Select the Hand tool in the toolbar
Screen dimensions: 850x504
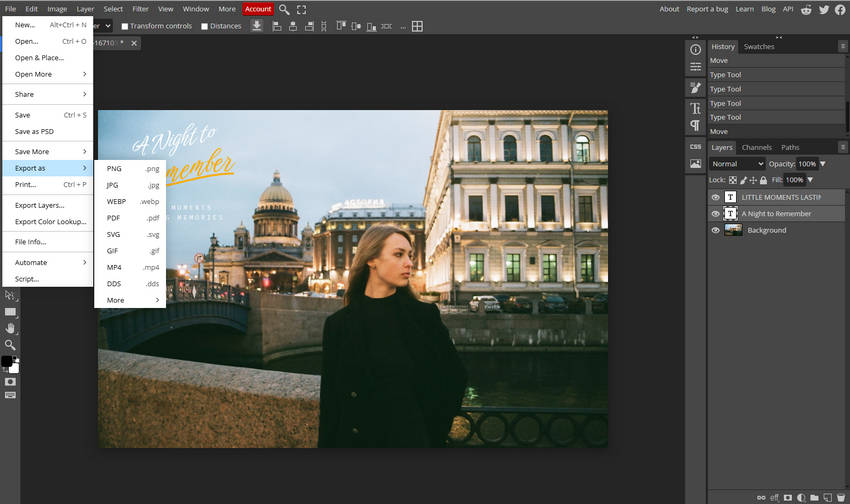(10, 328)
